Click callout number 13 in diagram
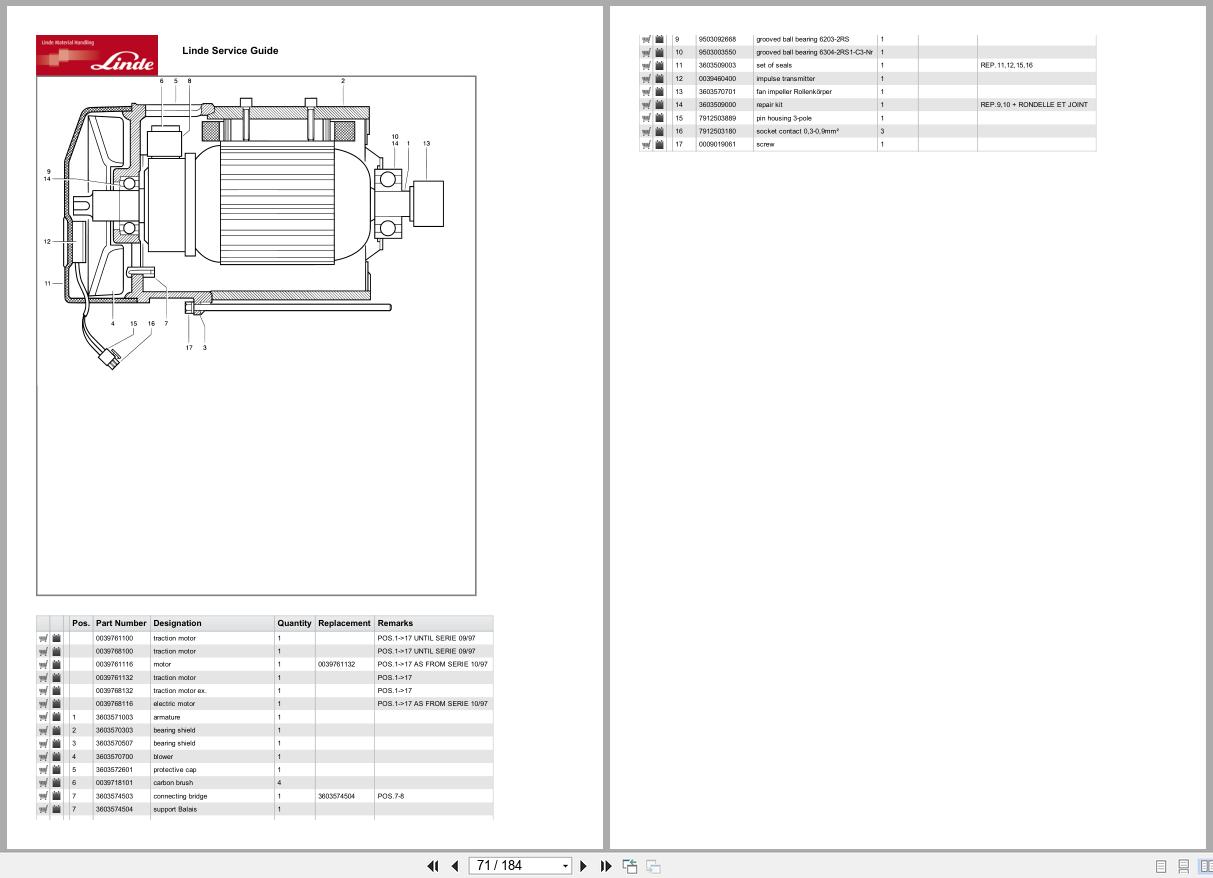 coord(426,143)
